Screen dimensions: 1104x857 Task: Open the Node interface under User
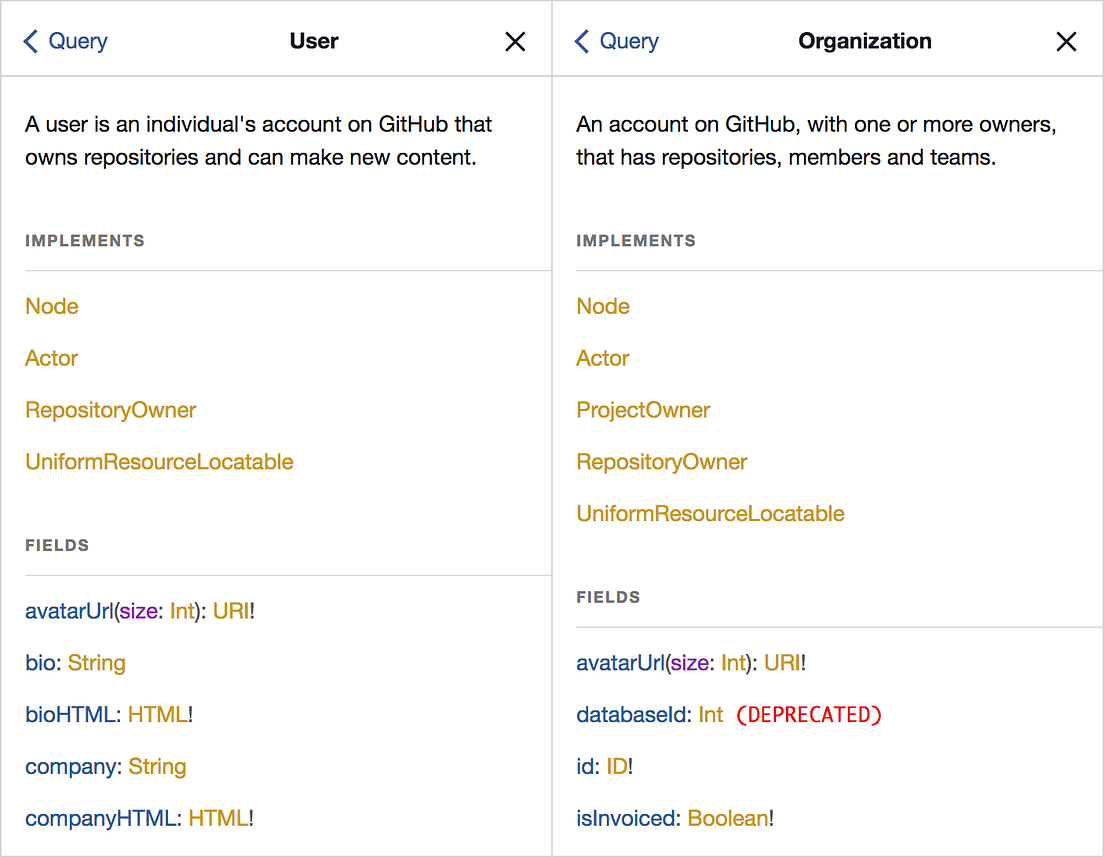point(51,306)
